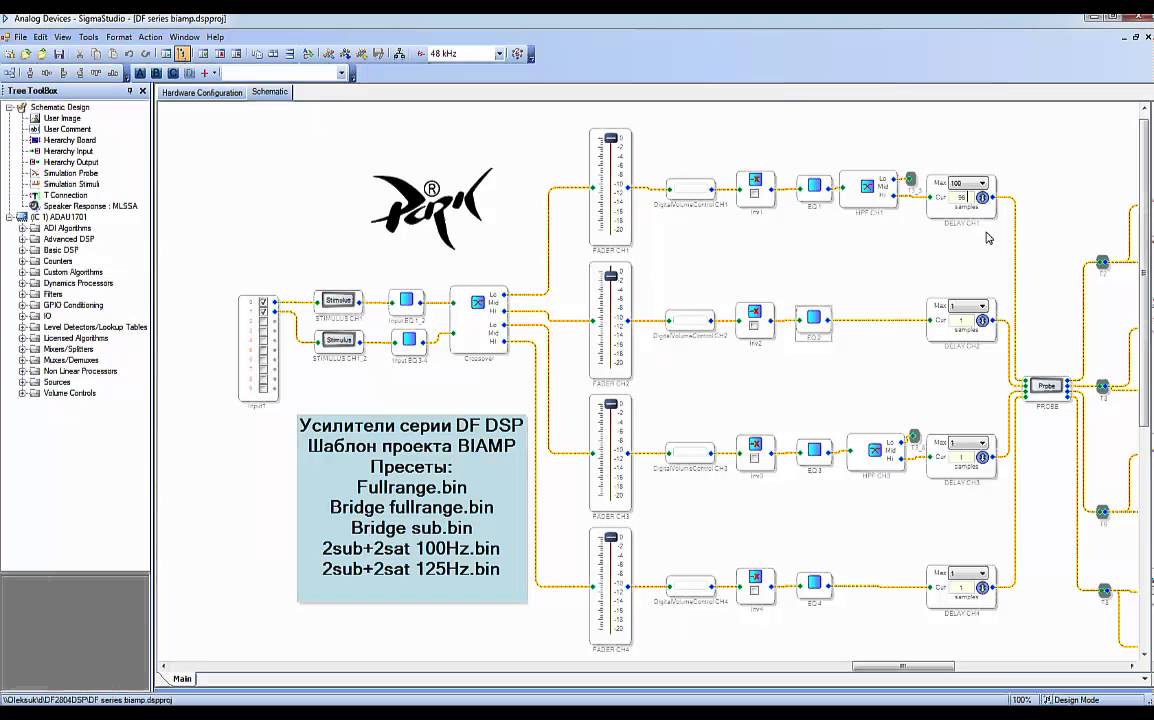This screenshot has height=720, width=1154.
Task: Expand the ADI Algorithms tree folder
Action: 22,228
